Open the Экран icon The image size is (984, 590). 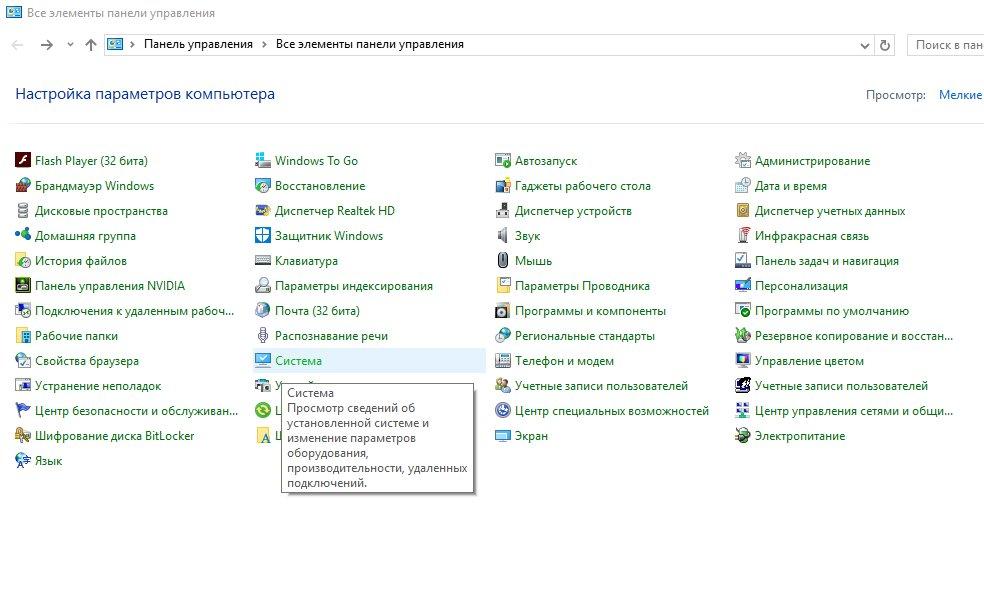click(503, 436)
